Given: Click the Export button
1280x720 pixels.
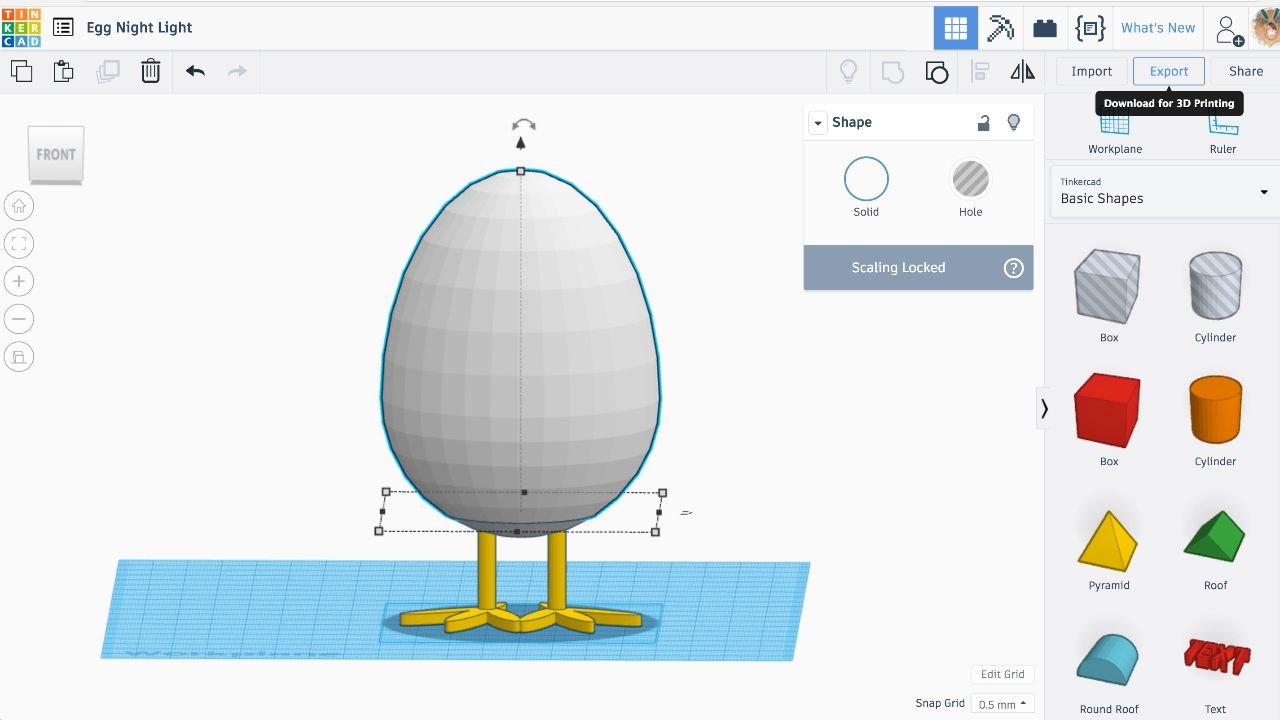Looking at the screenshot, I should point(1169,71).
